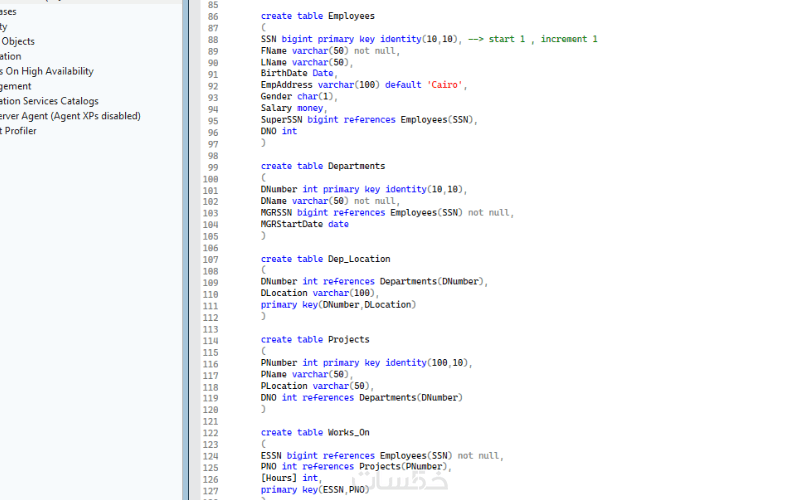Click 'create table Projects' line
800x500 pixels.
pos(315,339)
